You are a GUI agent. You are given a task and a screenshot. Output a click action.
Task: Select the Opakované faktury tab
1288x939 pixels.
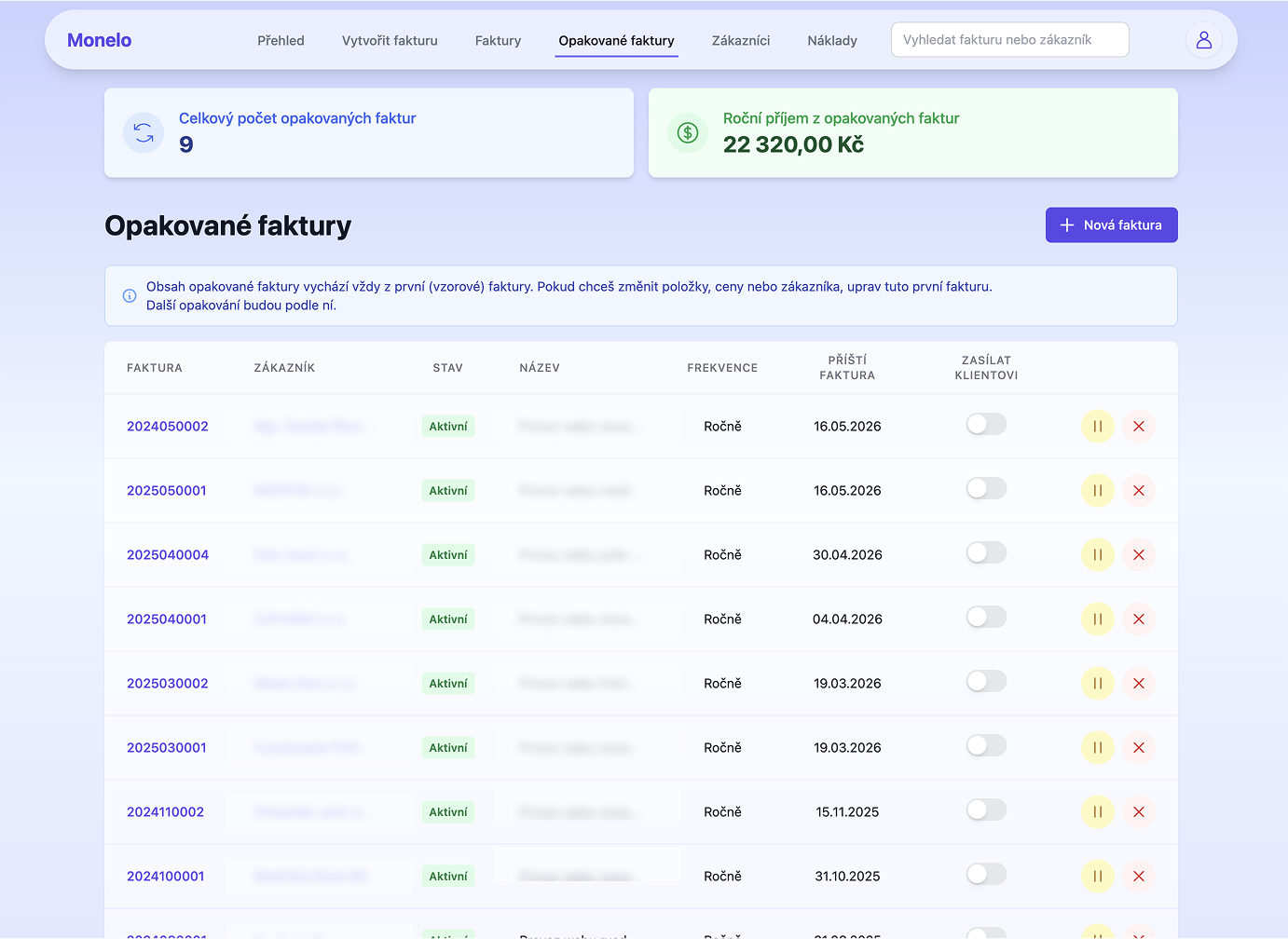click(x=616, y=41)
